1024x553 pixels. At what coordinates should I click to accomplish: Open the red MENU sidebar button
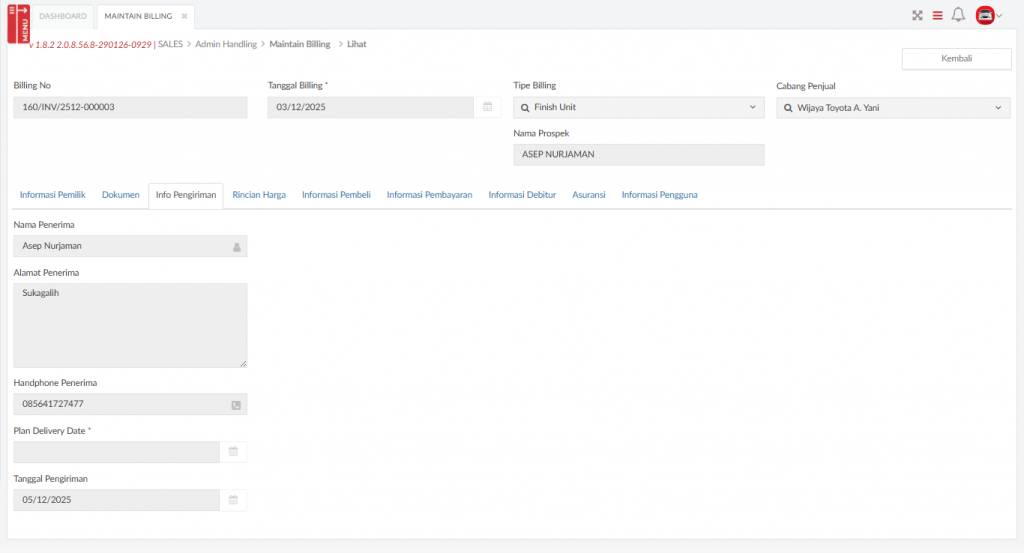point(19,24)
